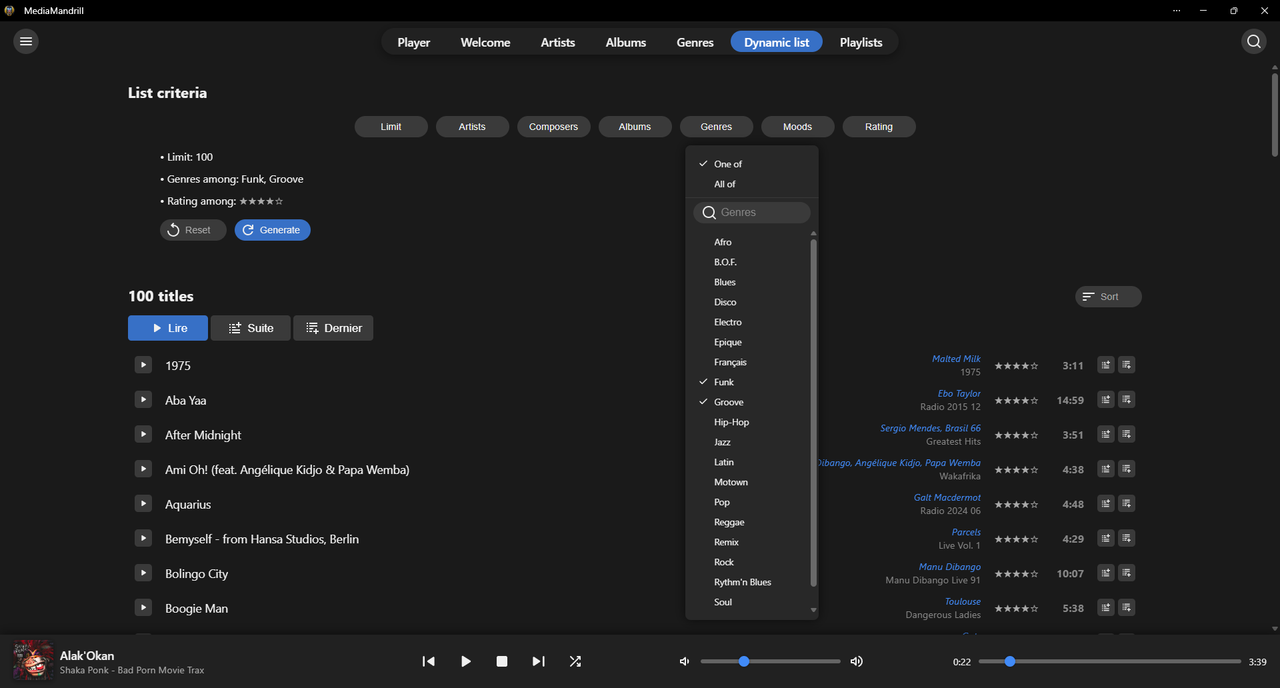Screen dimensions: 1280x688
Task: Add 1975 to end of queue icon
Action: point(1127,365)
